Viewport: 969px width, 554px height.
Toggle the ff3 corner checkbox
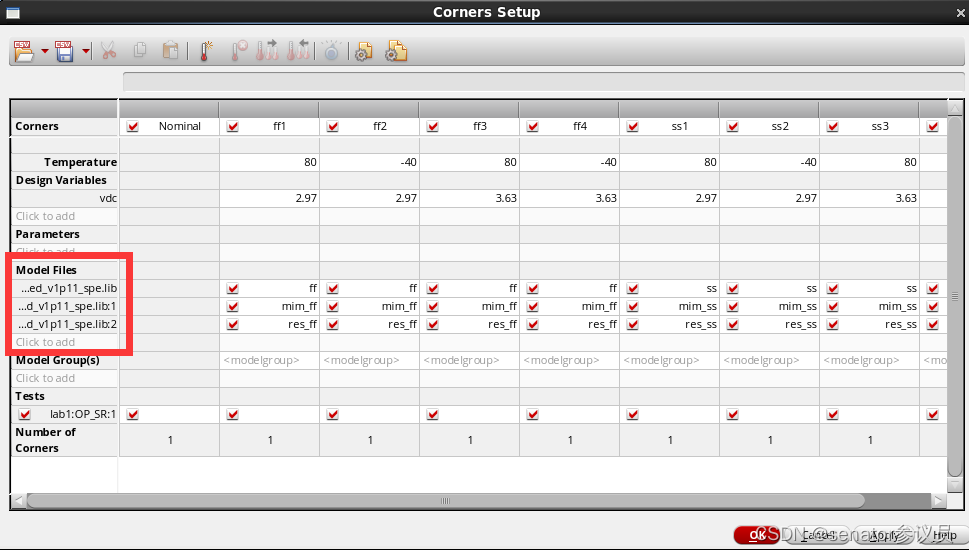(433, 126)
